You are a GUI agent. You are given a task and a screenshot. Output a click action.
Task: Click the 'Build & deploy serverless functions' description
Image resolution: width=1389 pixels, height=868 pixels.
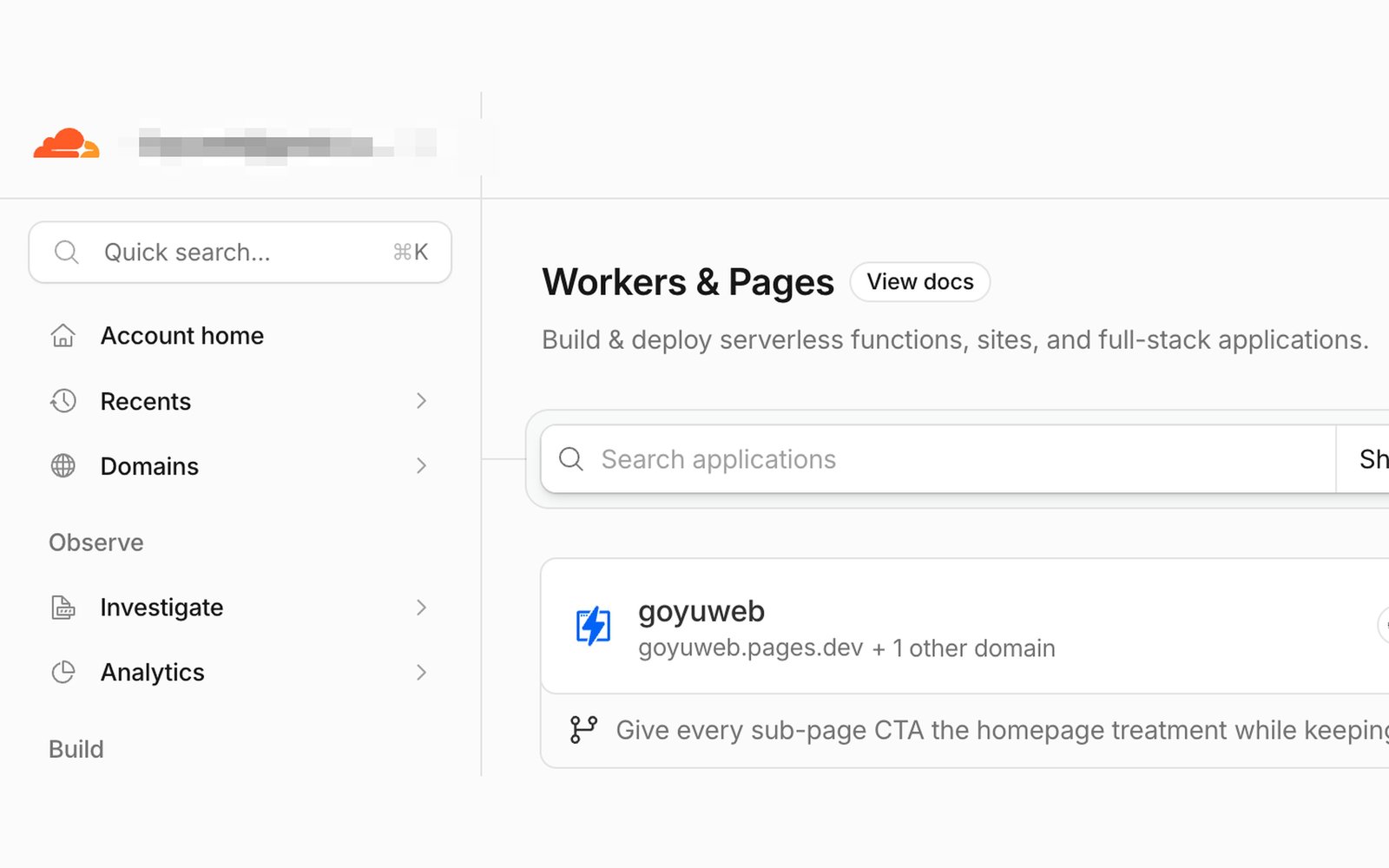tap(955, 339)
